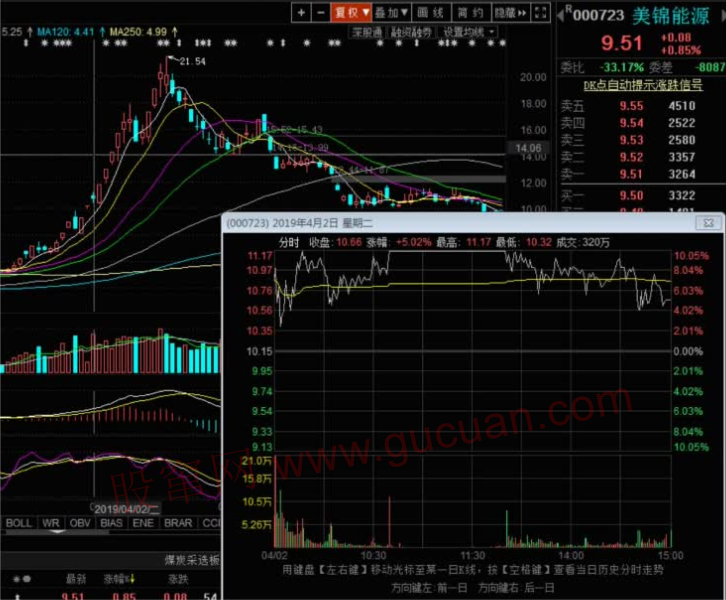
Task: Click the 卖二 price 9.52
Action: click(x=632, y=157)
